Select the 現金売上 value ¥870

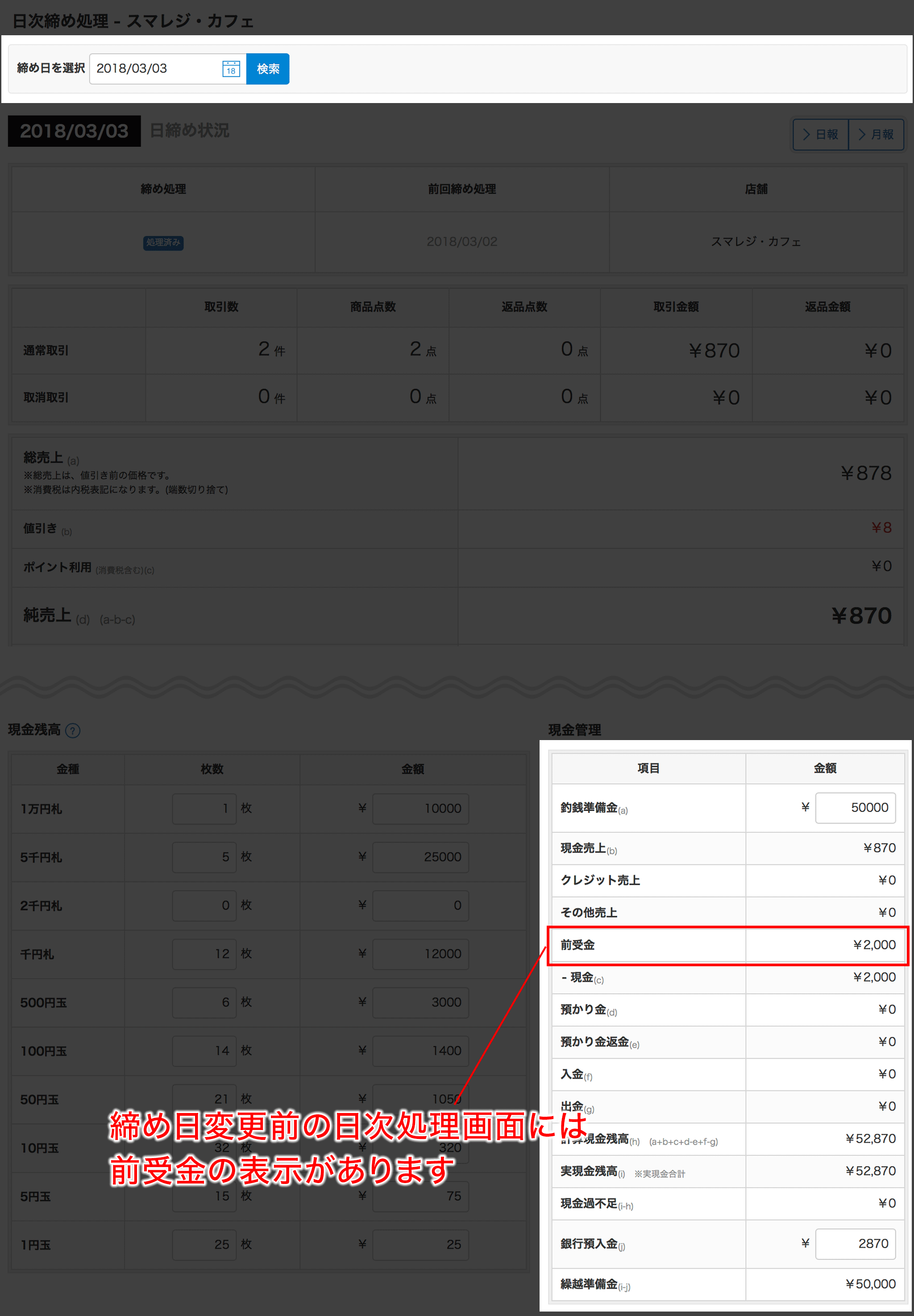(879, 848)
